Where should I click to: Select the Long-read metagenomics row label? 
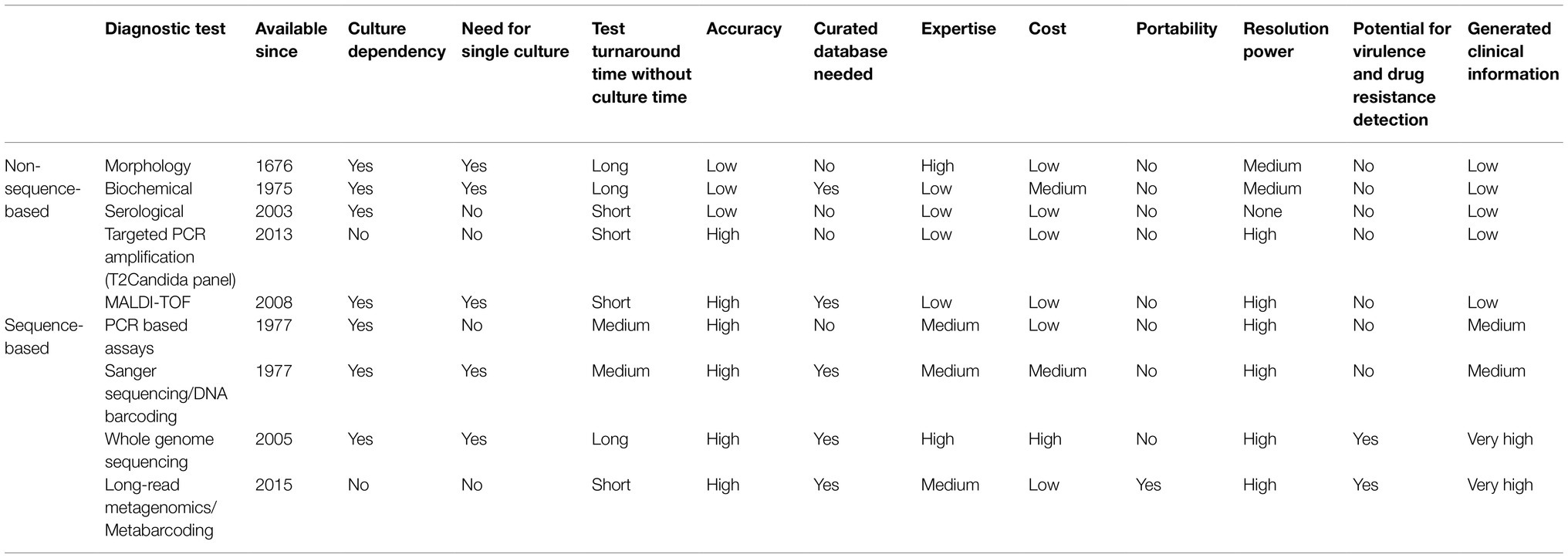161,508
